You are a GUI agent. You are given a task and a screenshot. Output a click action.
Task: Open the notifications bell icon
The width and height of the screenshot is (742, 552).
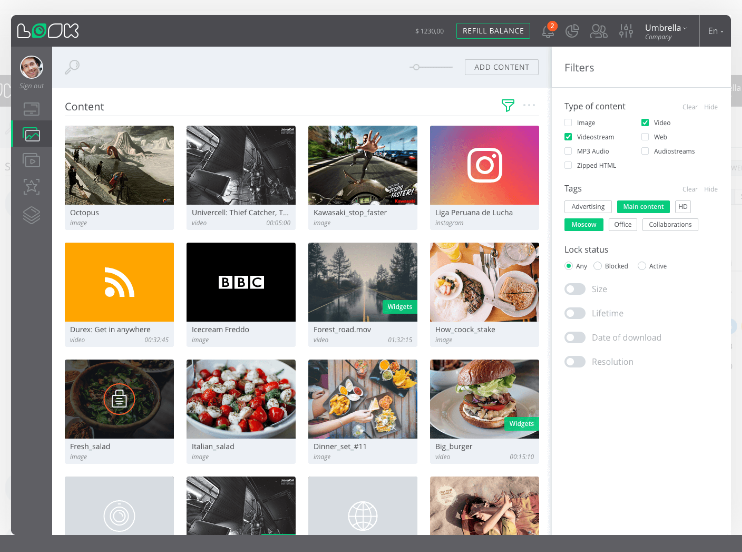[548, 31]
